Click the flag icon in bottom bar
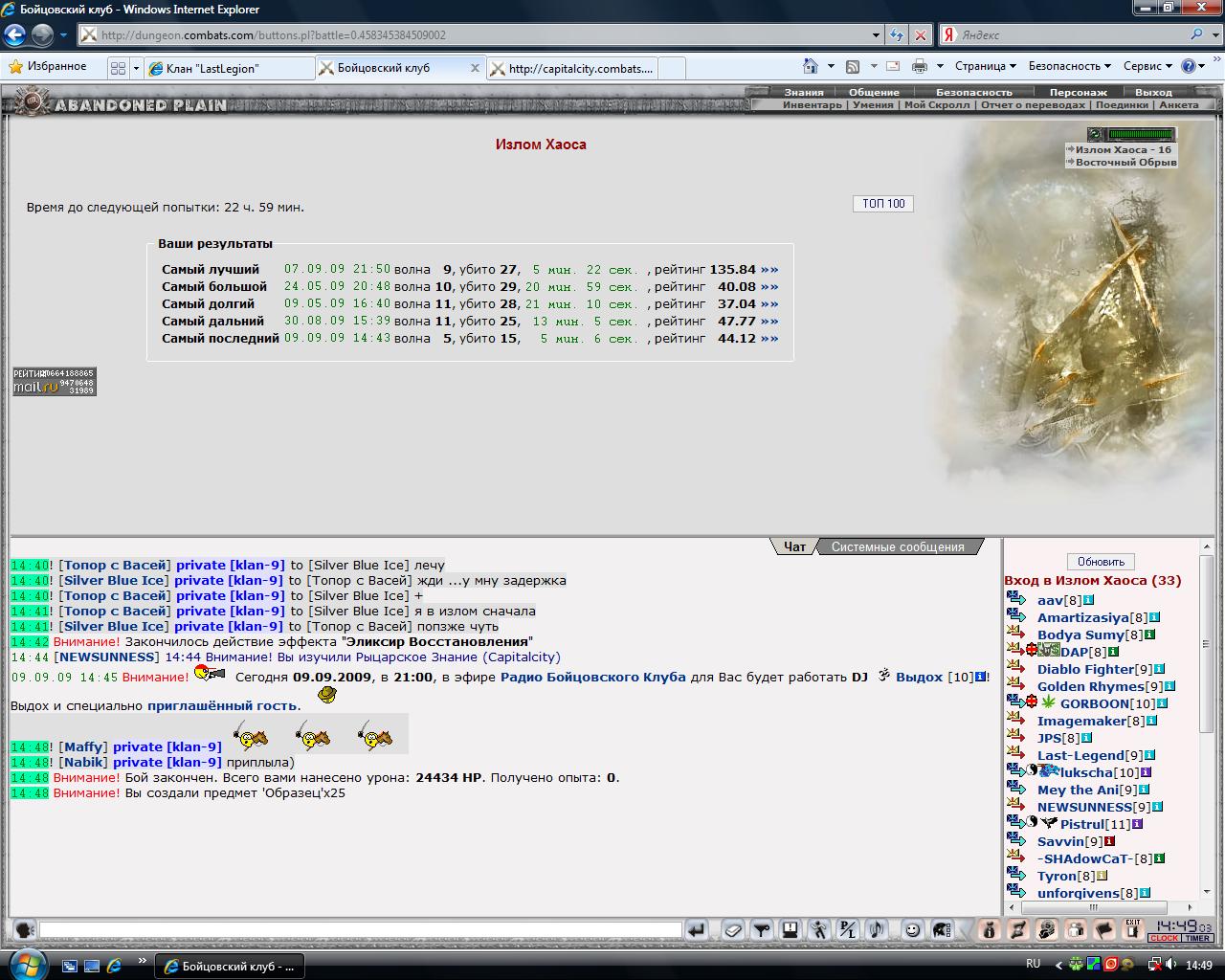Screen dimensions: 1225x980 [1103, 930]
